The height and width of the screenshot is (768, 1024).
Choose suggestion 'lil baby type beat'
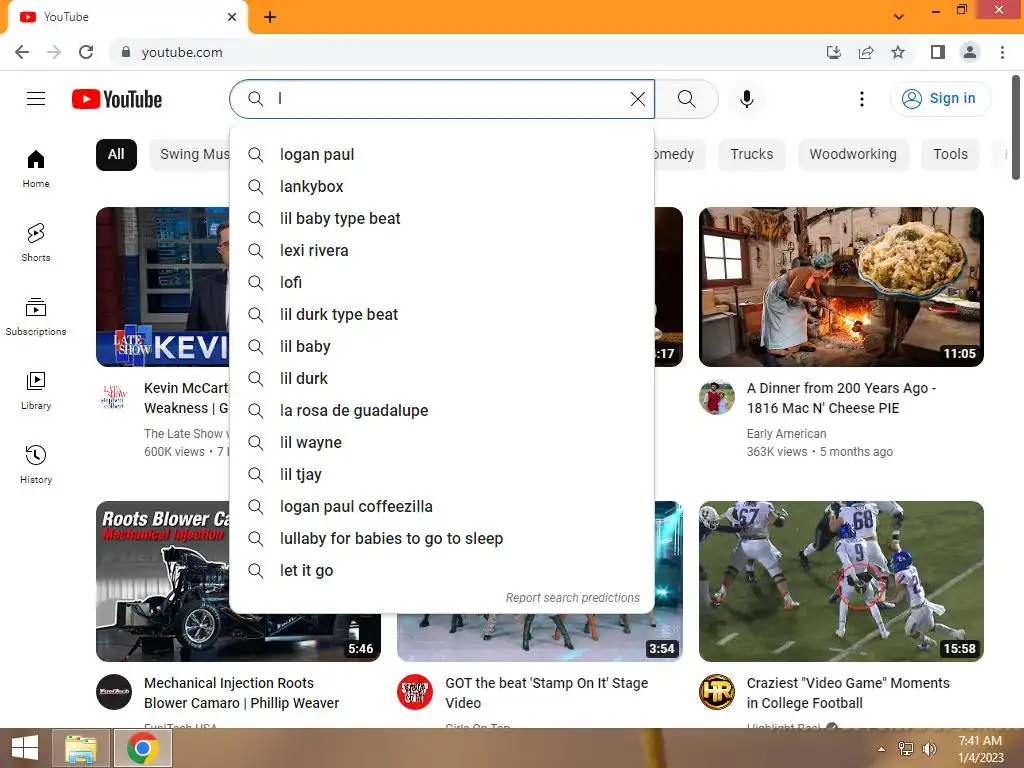pos(442,219)
